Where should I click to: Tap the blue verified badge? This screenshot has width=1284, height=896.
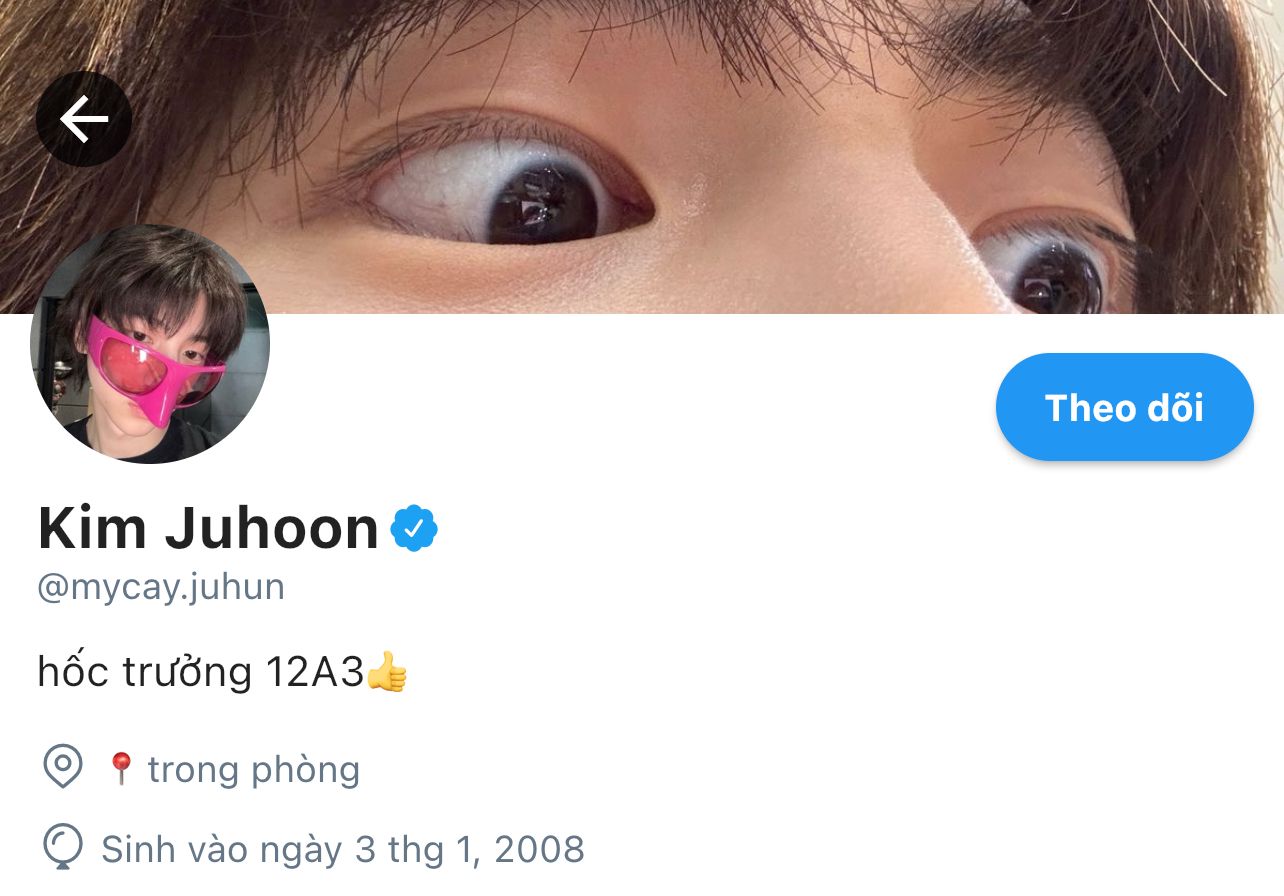click(414, 529)
